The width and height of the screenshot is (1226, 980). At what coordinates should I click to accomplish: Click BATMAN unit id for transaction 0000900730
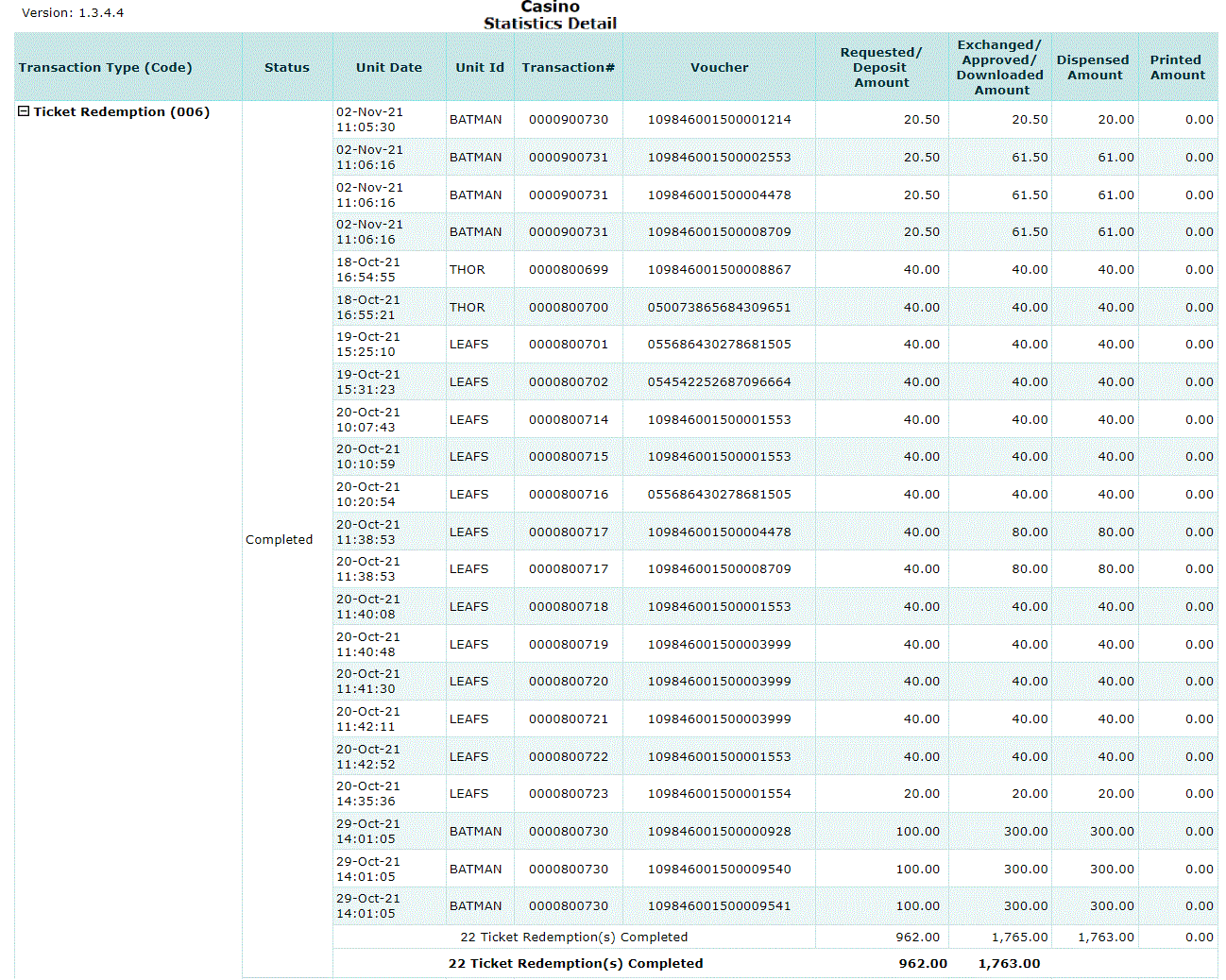(x=476, y=120)
